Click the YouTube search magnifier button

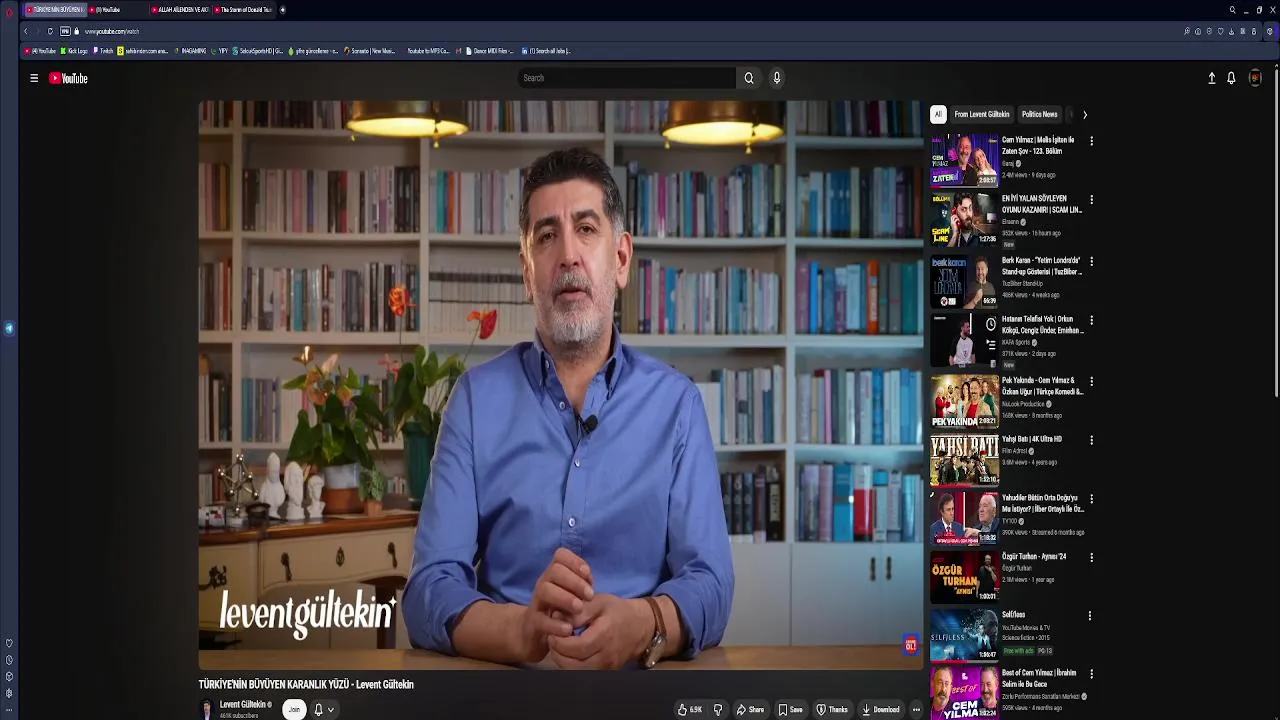(x=748, y=78)
